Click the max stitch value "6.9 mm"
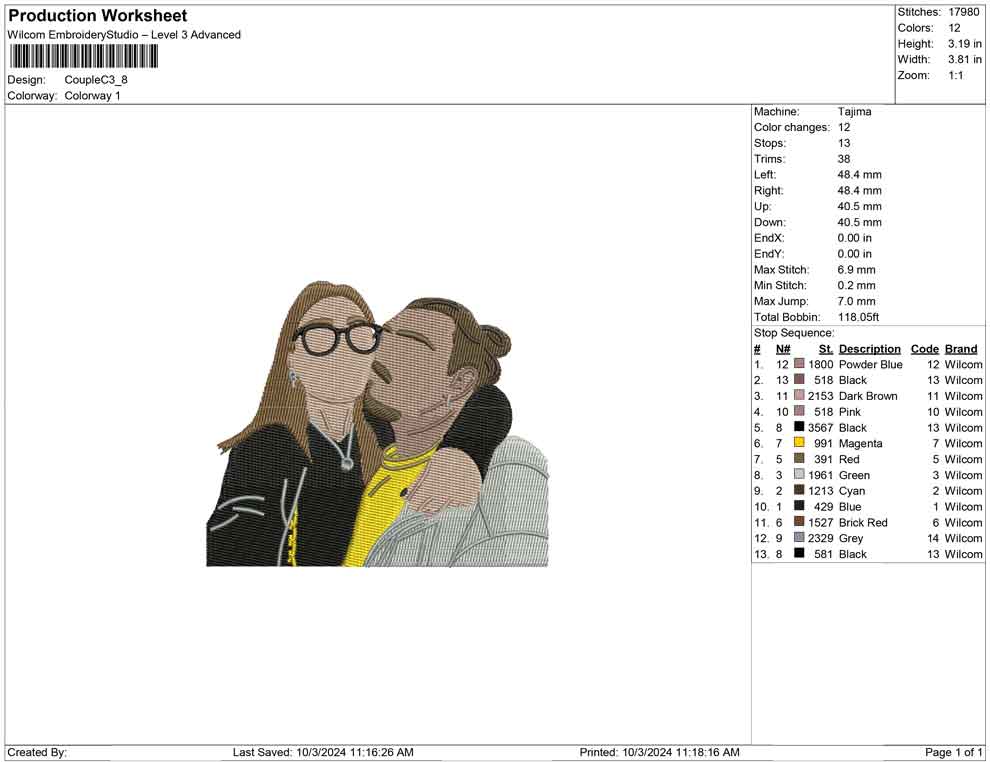 coord(857,270)
